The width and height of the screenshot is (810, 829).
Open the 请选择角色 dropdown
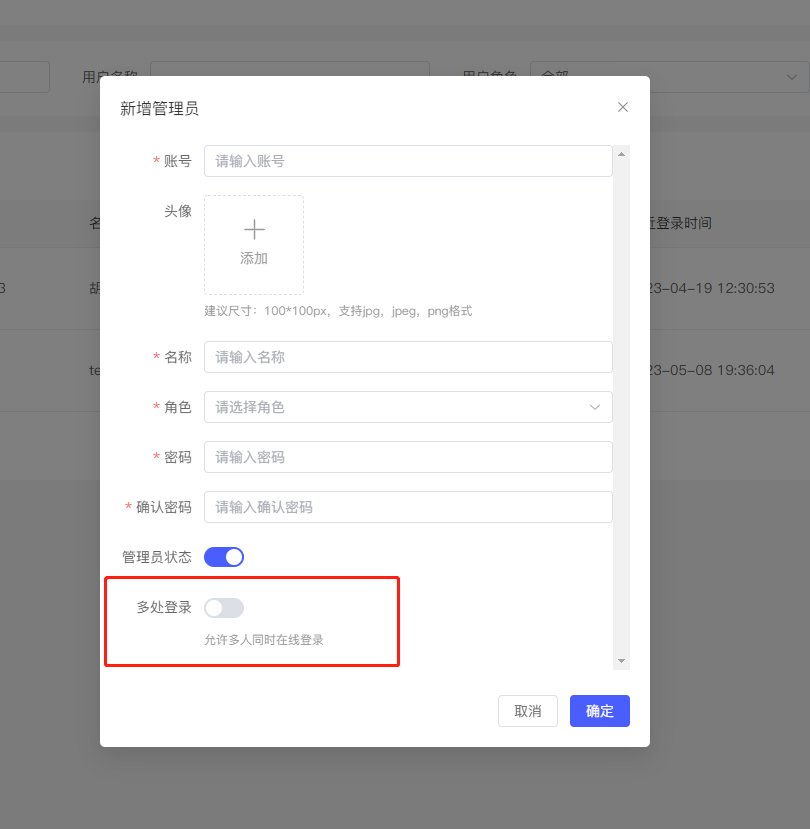[x=408, y=407]
